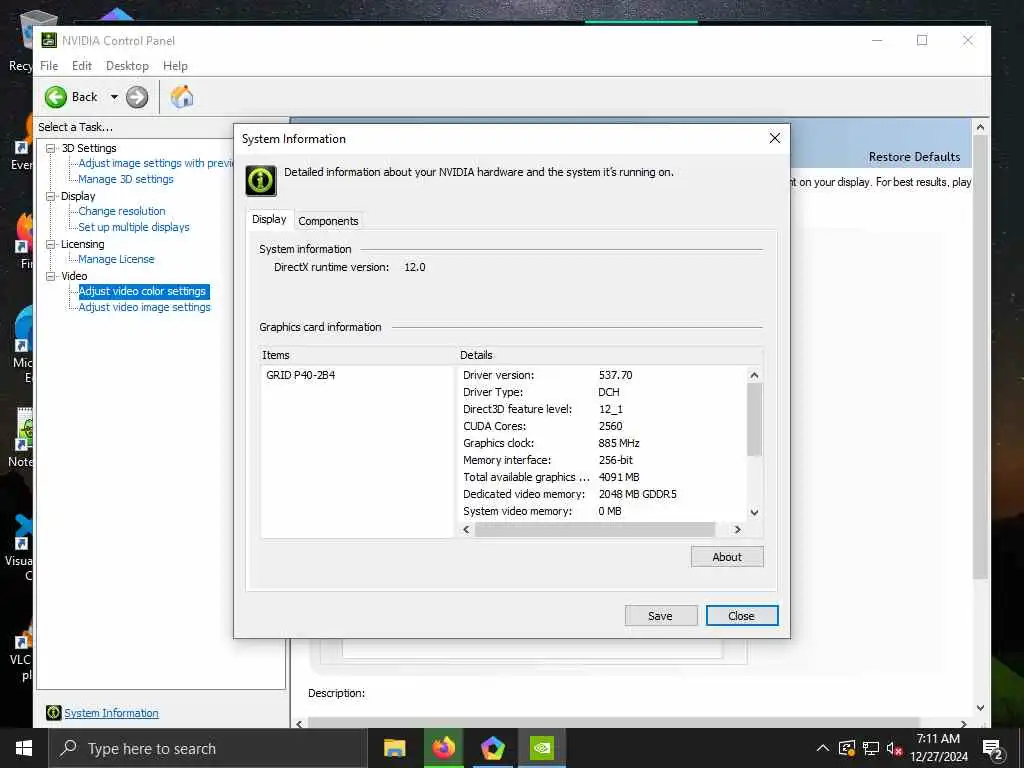
Task: Click the System Information icon at bottom left
Action: point(54,713)
